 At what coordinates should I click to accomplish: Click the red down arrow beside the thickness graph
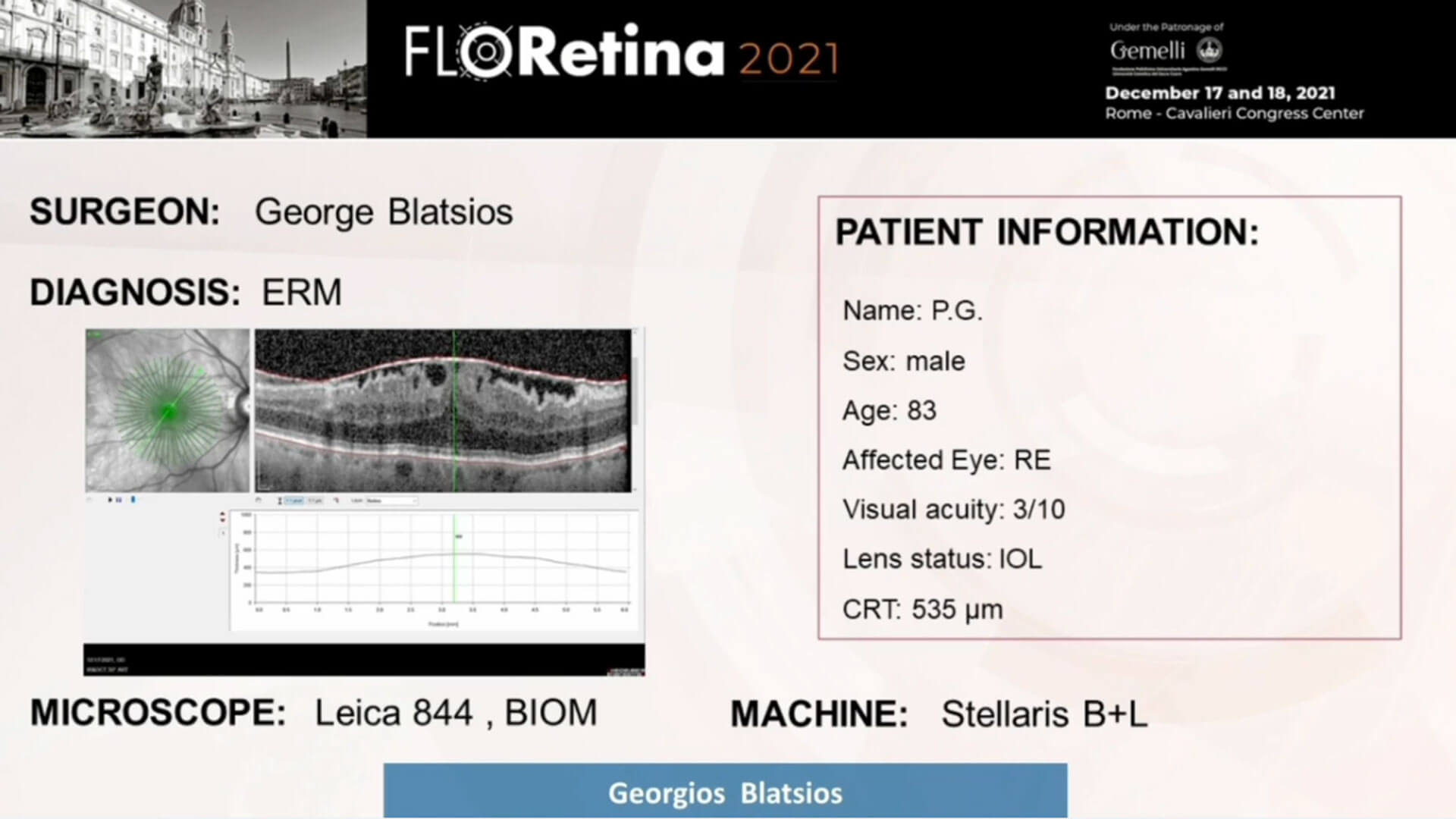pyautogui.click(x=222, y=520)
